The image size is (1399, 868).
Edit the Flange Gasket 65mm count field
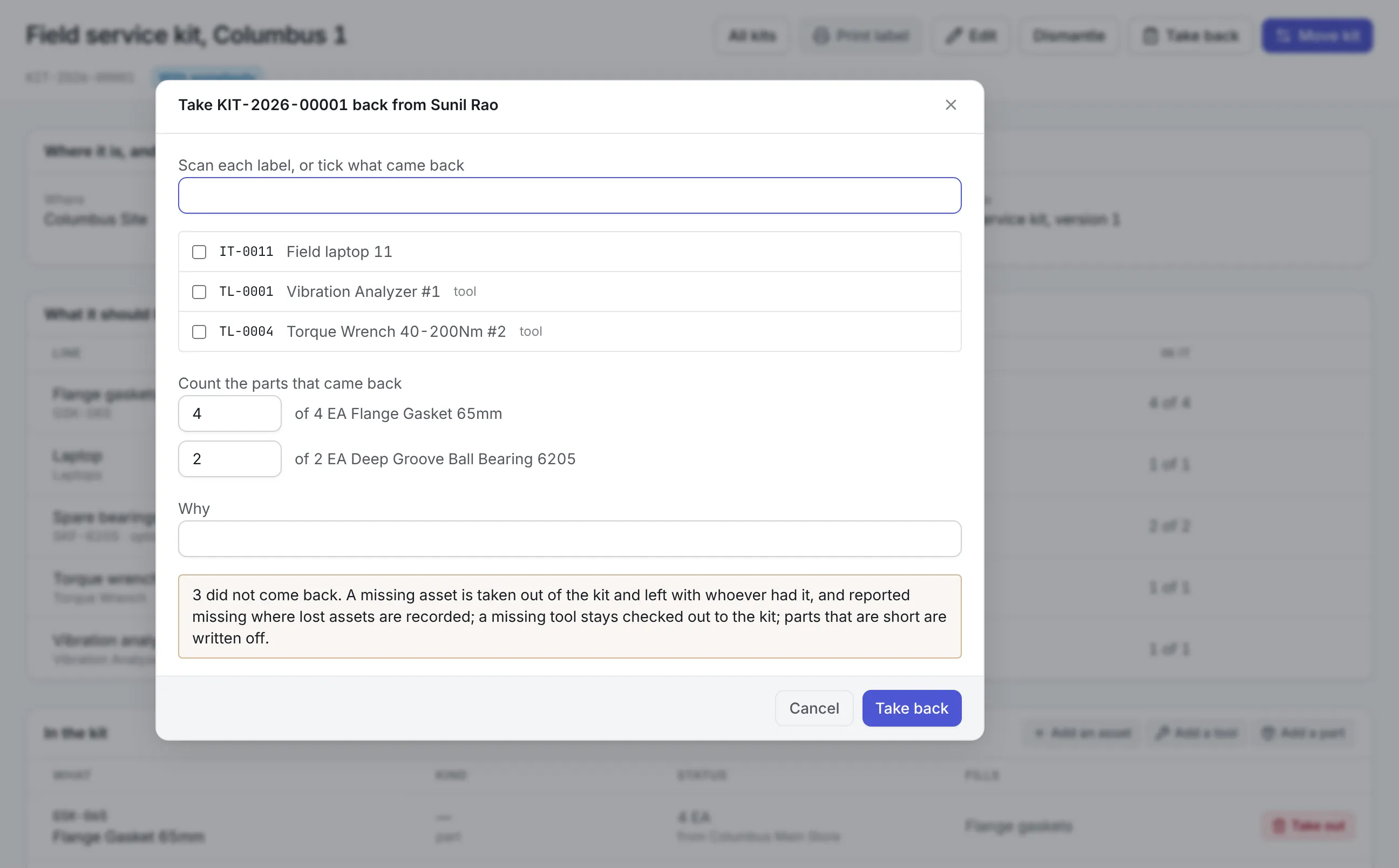[x=229, y=413]
